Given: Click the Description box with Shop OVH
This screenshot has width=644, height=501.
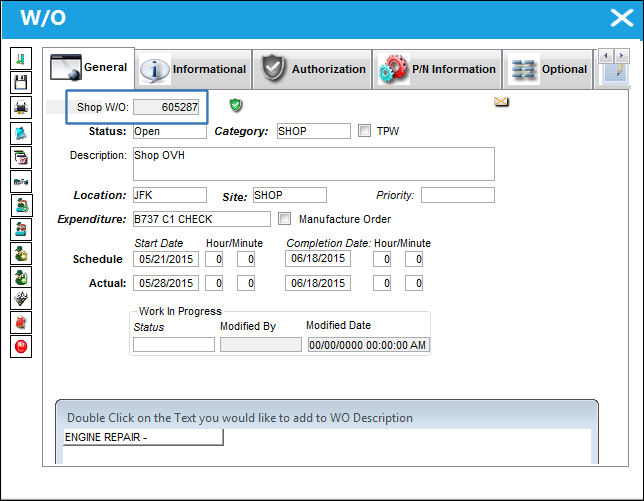Looking at the screenshot, I should pyautogui.click(x=314, y=164).
